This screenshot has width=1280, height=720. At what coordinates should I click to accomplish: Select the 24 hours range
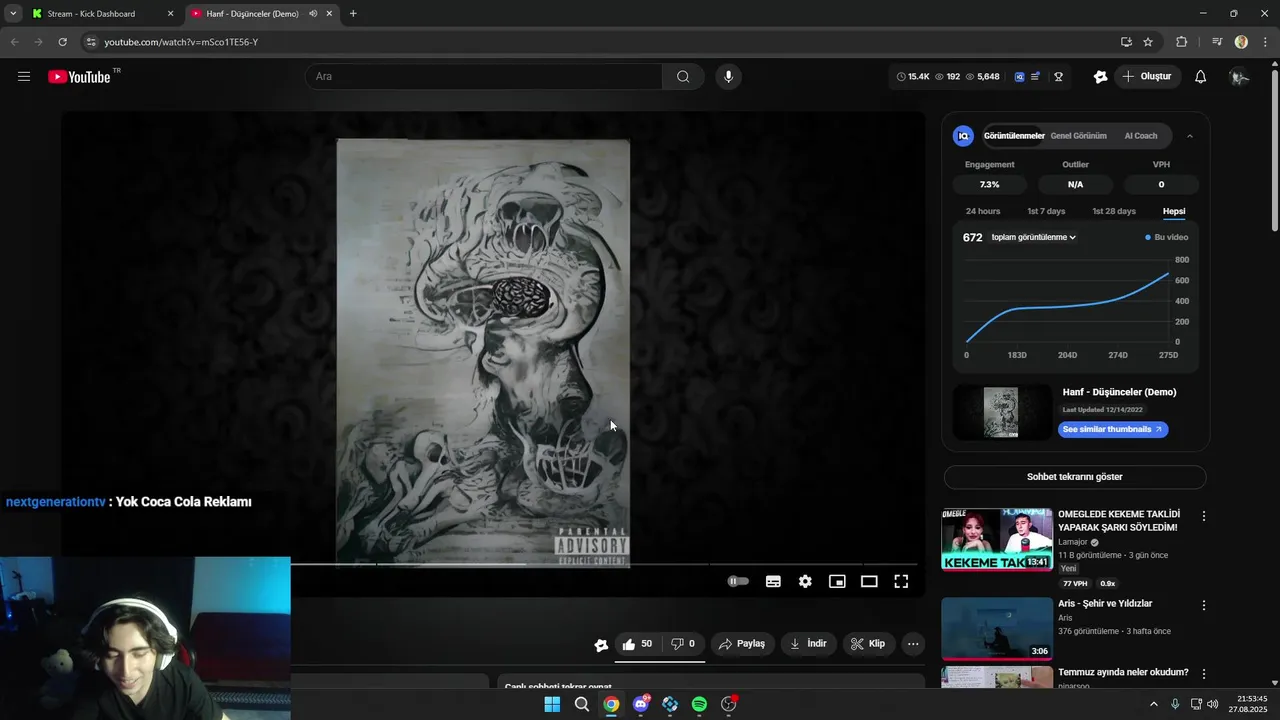(x=983, y=211)
